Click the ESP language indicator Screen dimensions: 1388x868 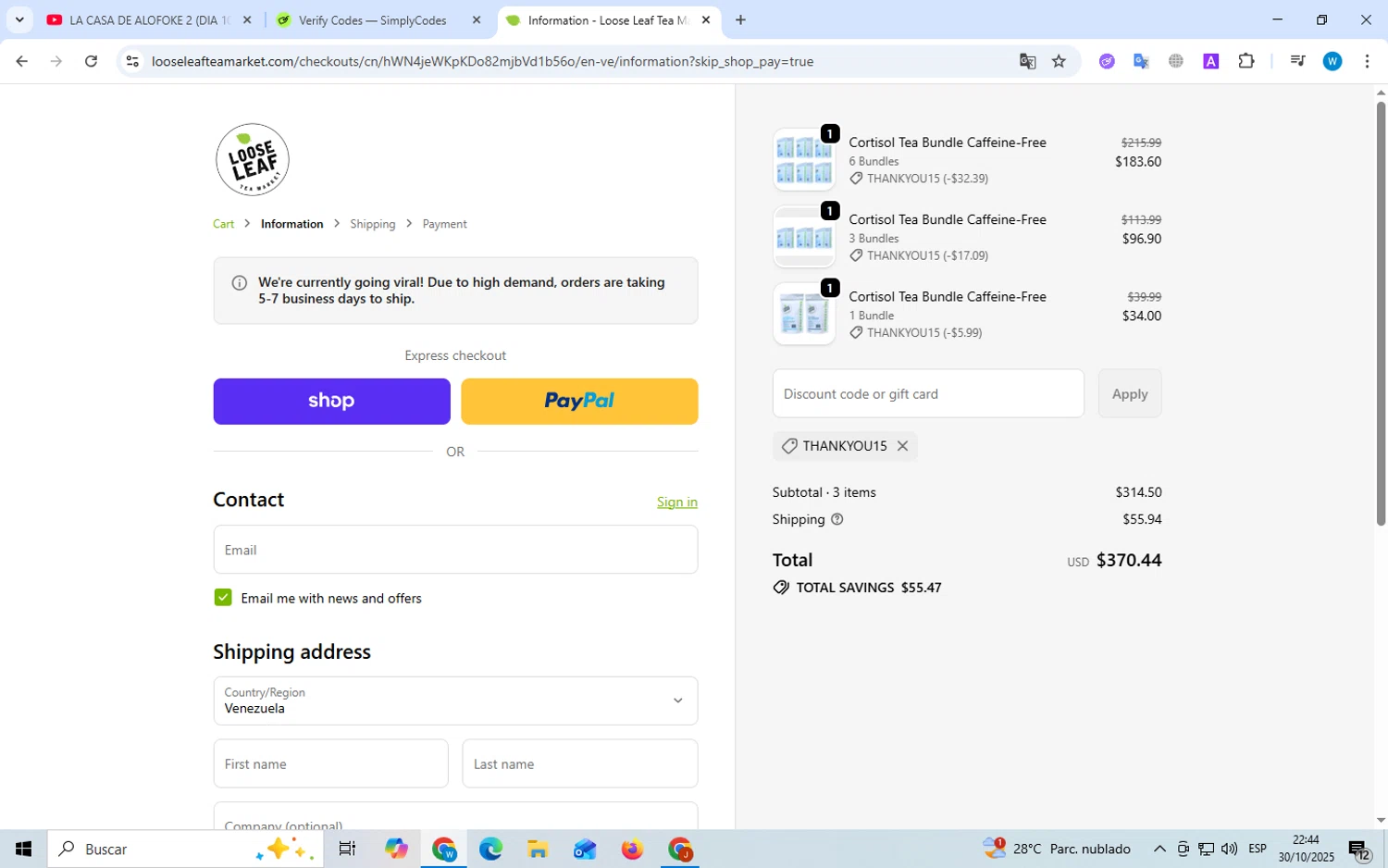1258,849
